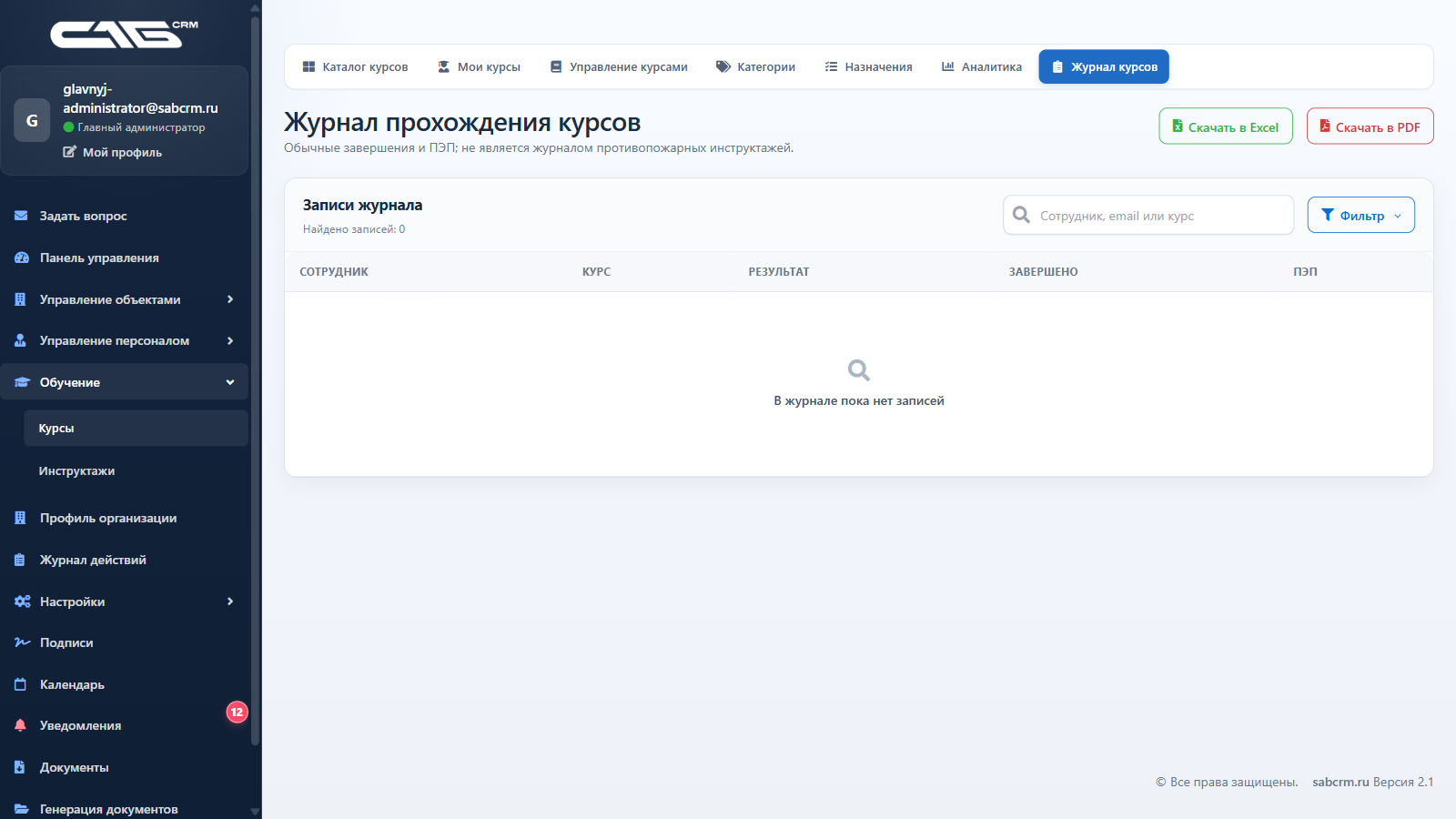The width and height of the screenshot is (1456, 819).
Task: Click the clipboard icon beside Журнал действий
Action: (x=20, y=560)
